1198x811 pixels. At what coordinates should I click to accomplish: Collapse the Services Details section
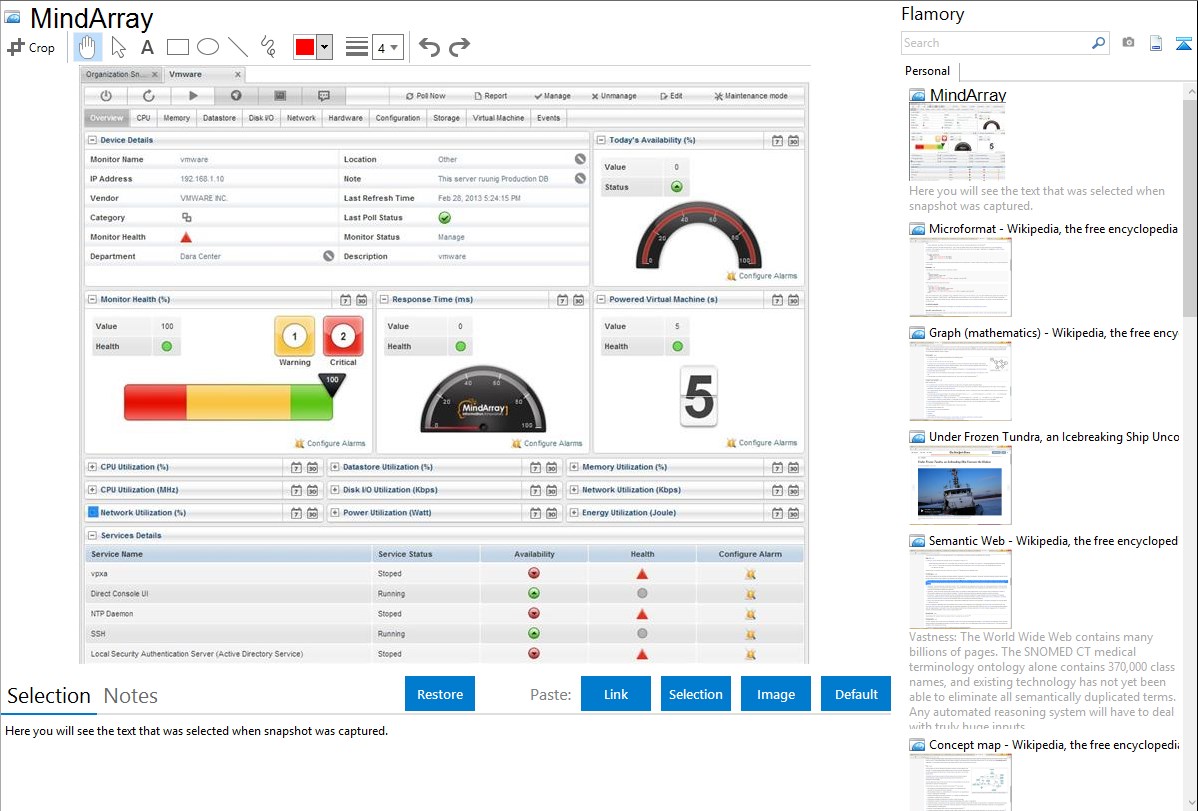(x=92, y=535)
